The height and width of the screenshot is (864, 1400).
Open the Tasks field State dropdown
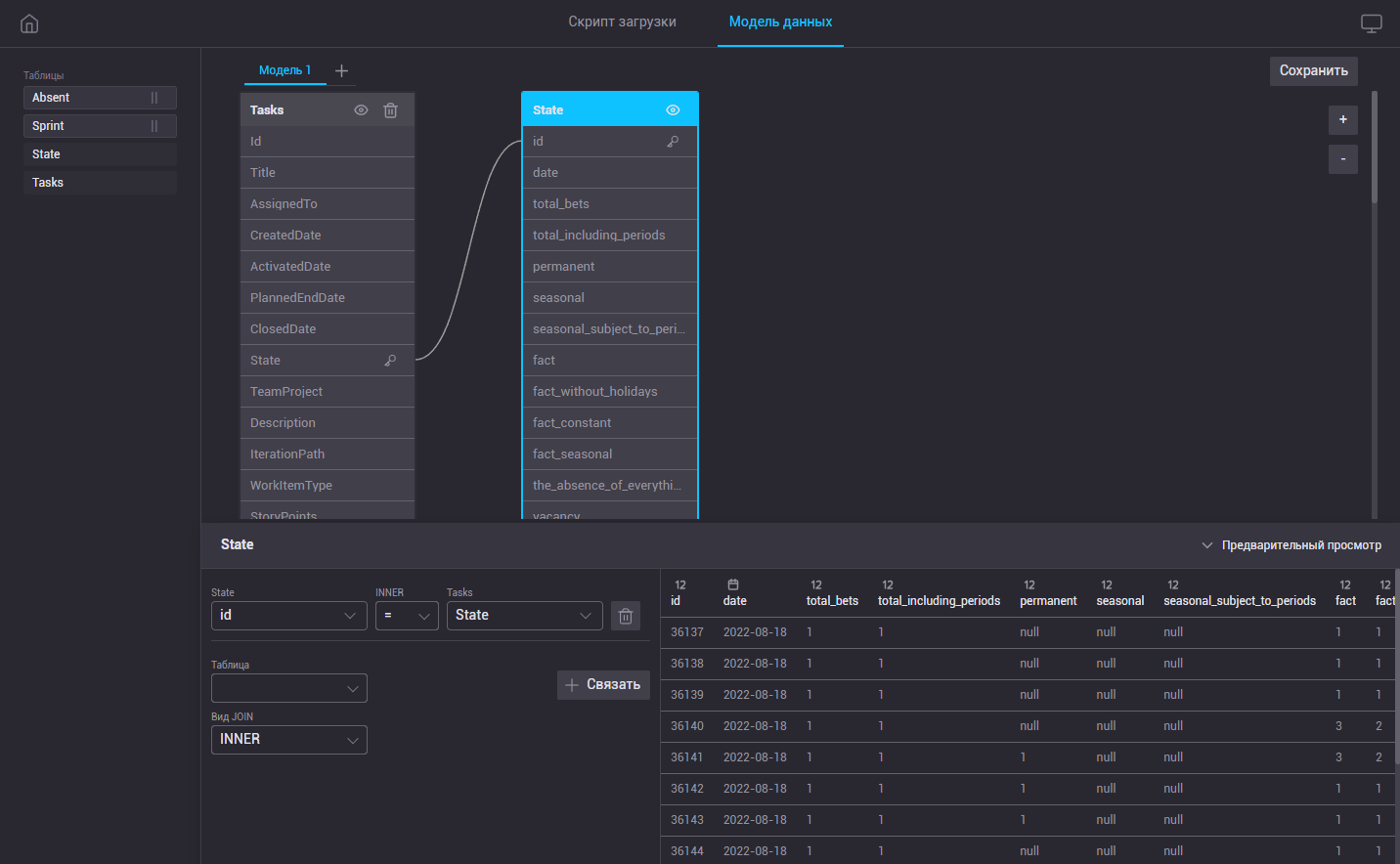coord(525,616)
